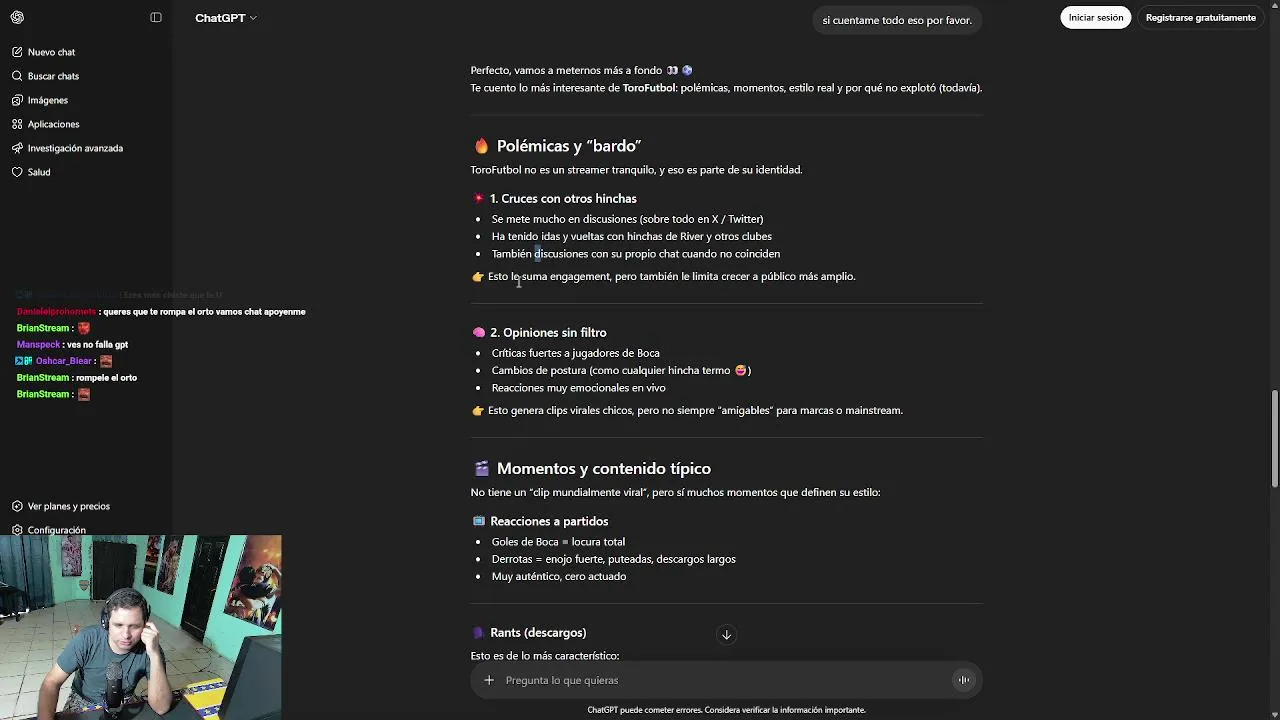
Task: Click bullet 'Goles de Boca = locura total'
Action: (558, 542)
